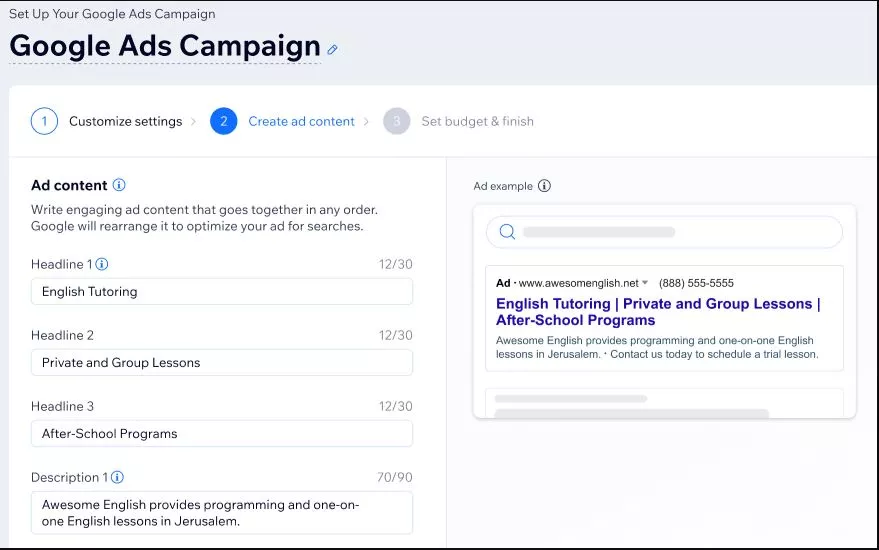Click the Google Ads Campaign title to rename
Viewport: 879px width, 550px height.
coord(165,47)
